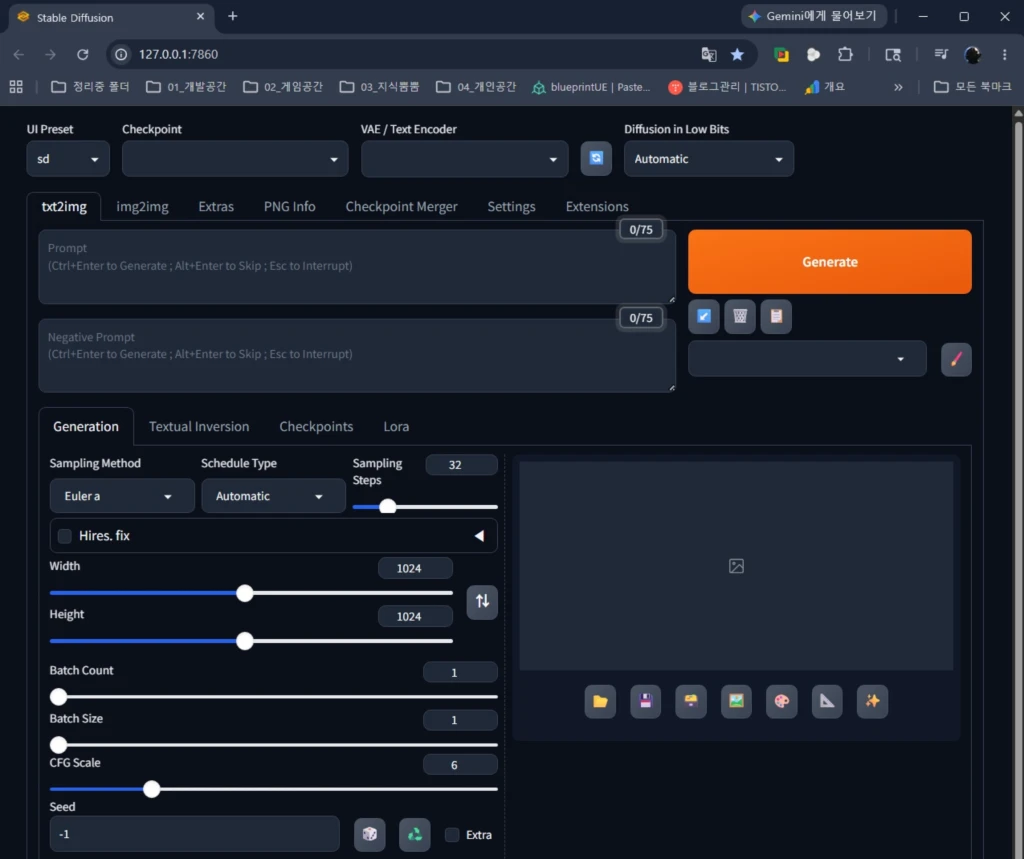Open the VAE / Text Encoder dropdown
Viewport: 1024px width, 859px height.
[465, 159]
